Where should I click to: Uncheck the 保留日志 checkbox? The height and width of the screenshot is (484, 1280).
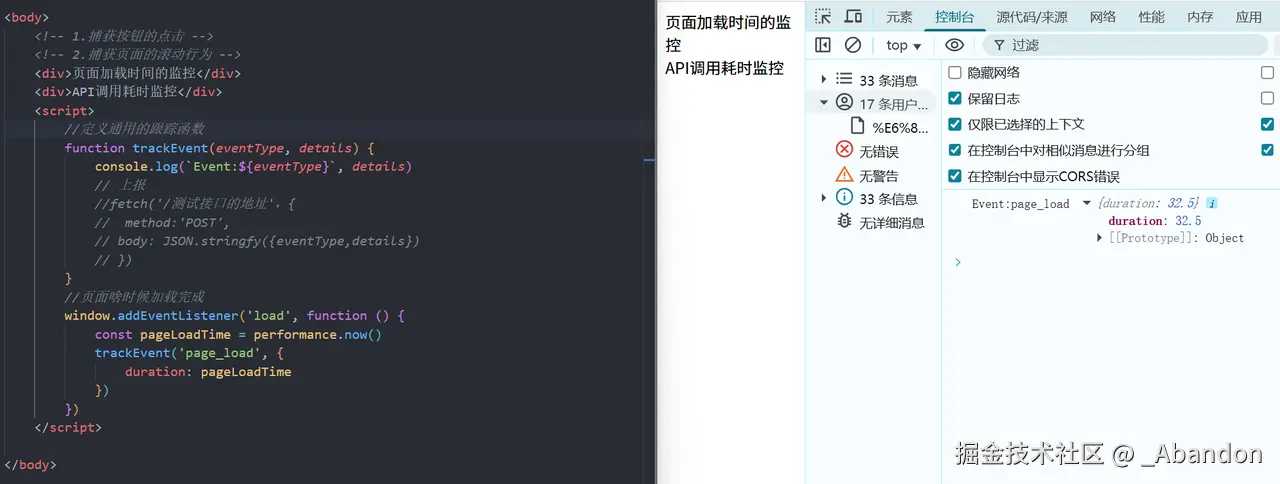[x=955, y=98]
